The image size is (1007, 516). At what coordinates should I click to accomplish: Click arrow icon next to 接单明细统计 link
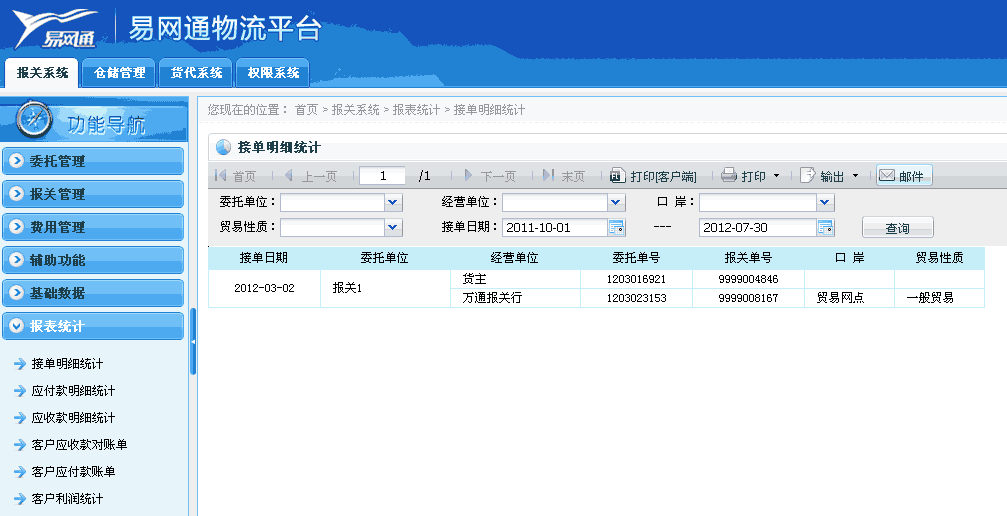click(20, 364)
